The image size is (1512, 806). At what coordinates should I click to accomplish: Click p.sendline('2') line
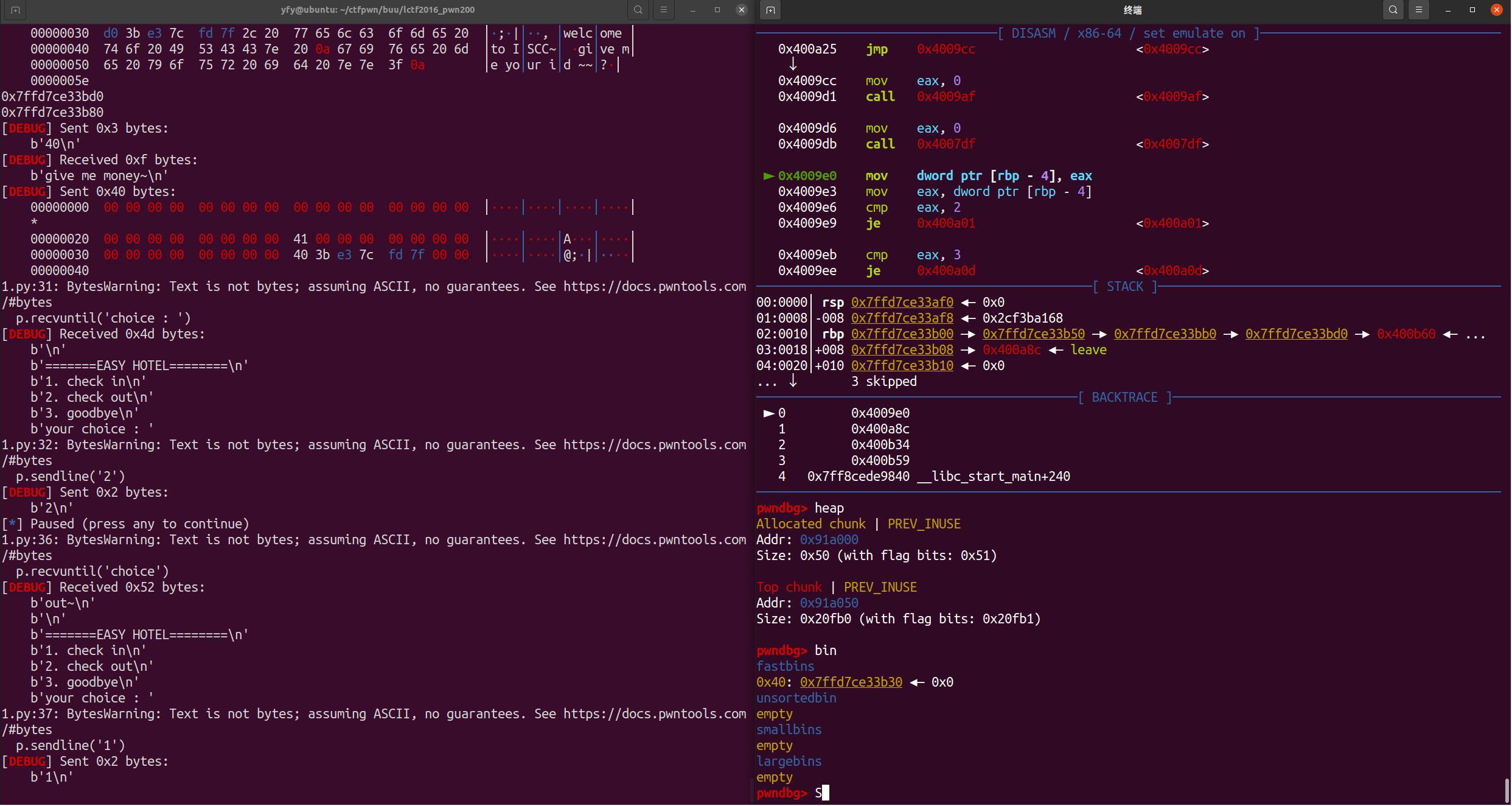click(71, 477)
